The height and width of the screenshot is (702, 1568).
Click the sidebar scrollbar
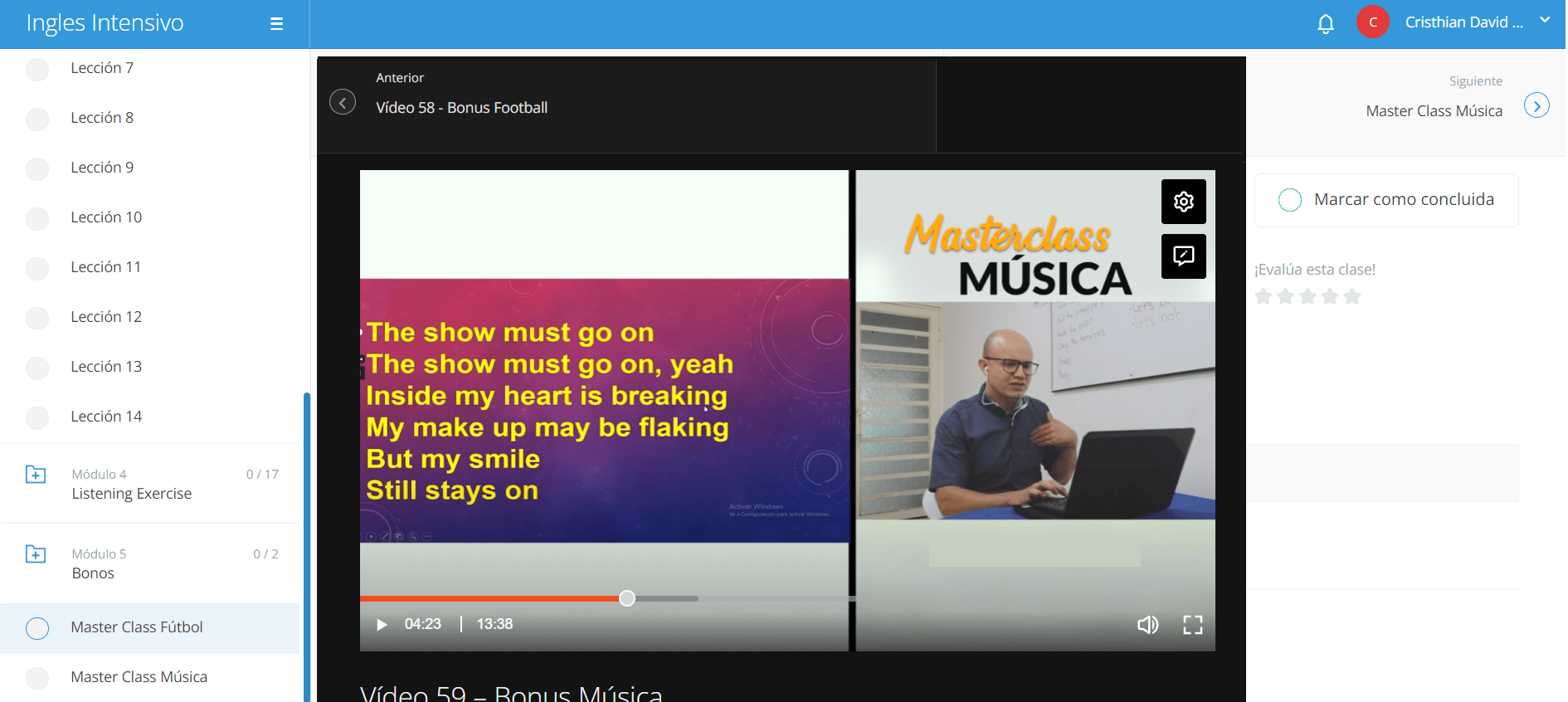coord(307,548)
